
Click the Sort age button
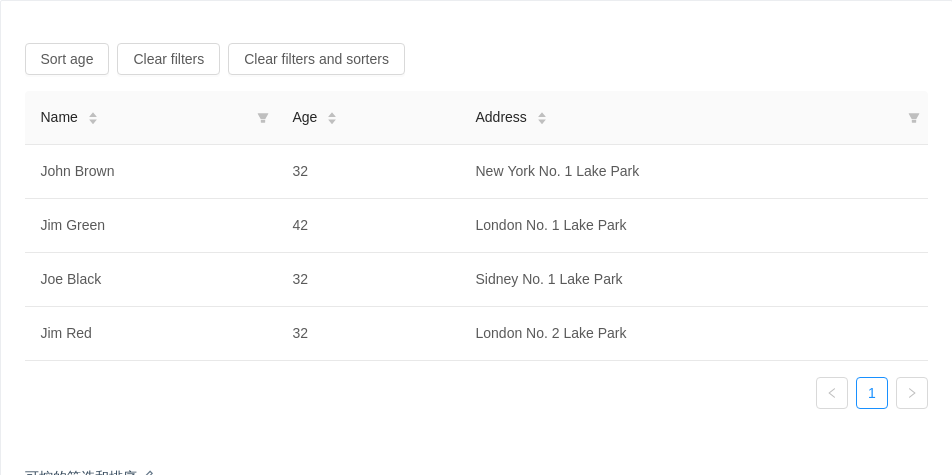pos(67,59)
